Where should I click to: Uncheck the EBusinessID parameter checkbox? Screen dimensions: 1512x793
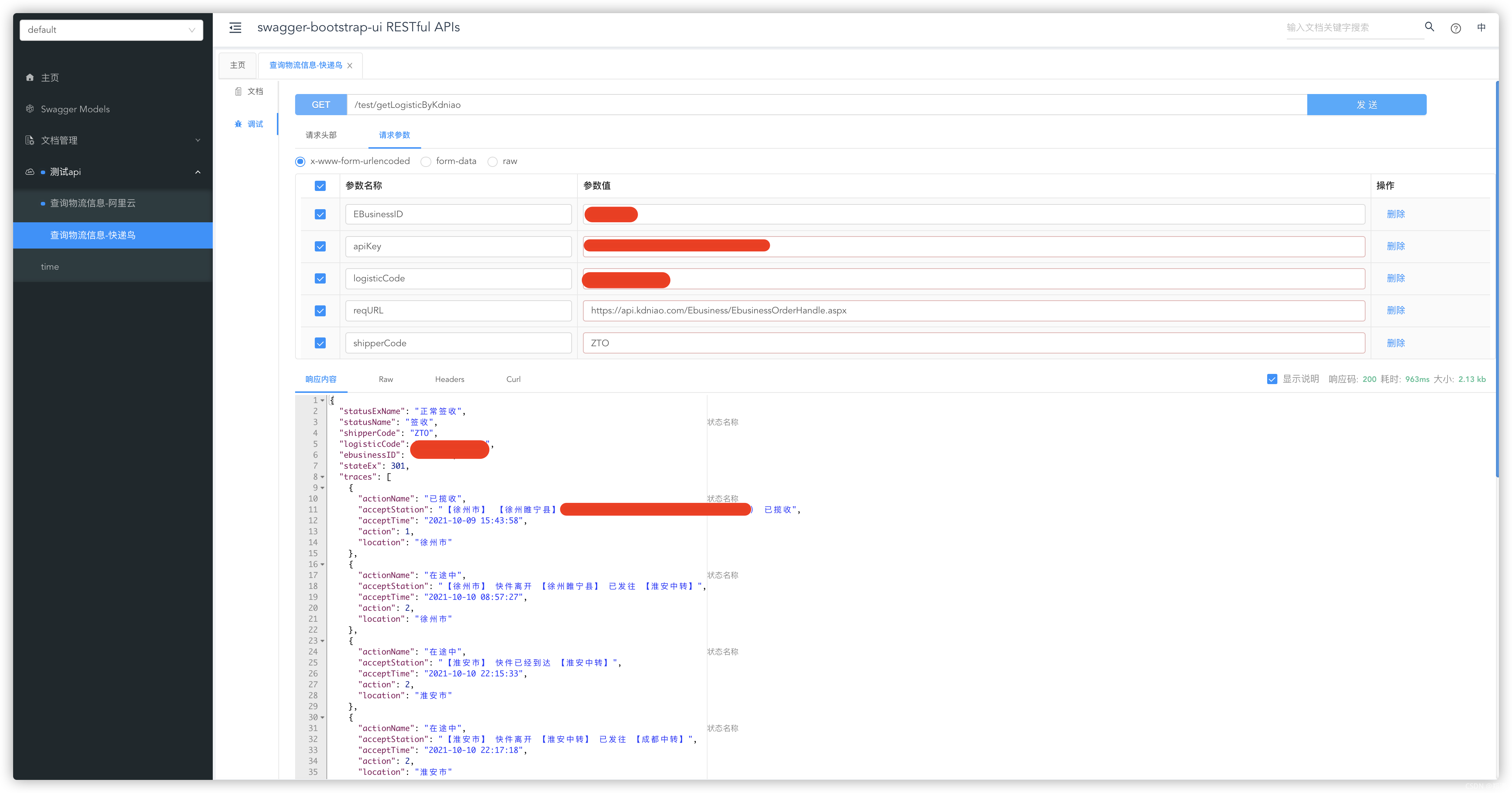click(320, 214)
